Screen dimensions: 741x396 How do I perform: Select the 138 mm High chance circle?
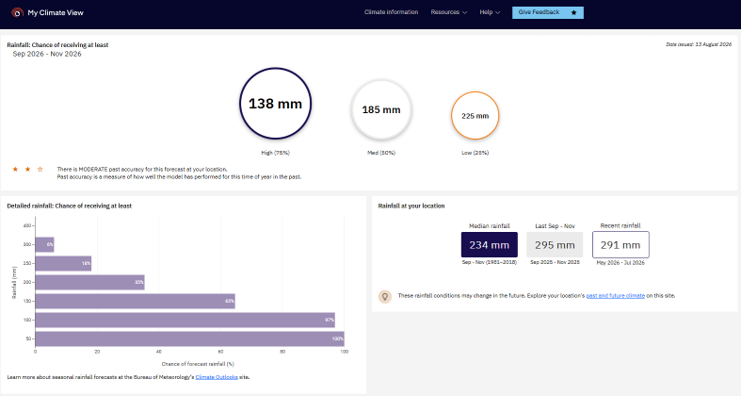point(275,103)
